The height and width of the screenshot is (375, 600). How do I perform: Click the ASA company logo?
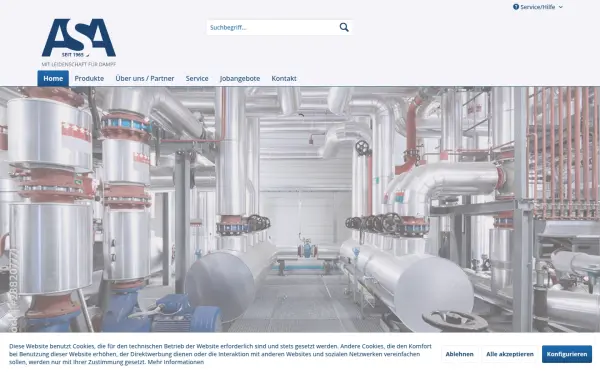point(78,42)
